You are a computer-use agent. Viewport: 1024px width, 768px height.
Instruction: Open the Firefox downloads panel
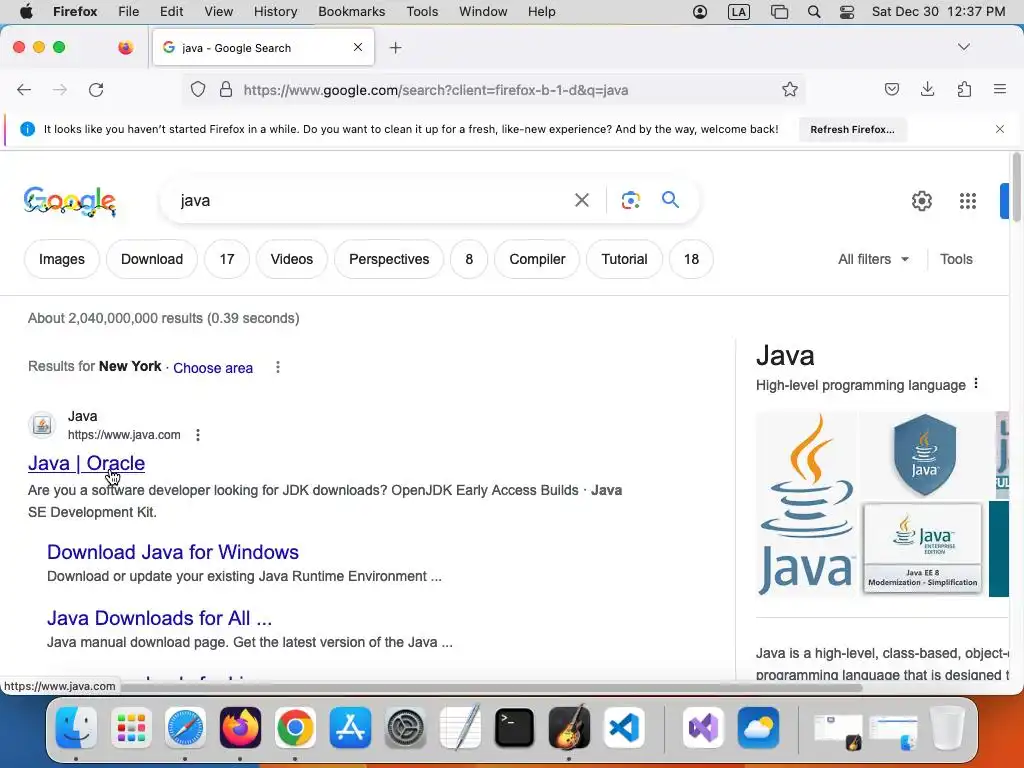[x=927, y=89]
